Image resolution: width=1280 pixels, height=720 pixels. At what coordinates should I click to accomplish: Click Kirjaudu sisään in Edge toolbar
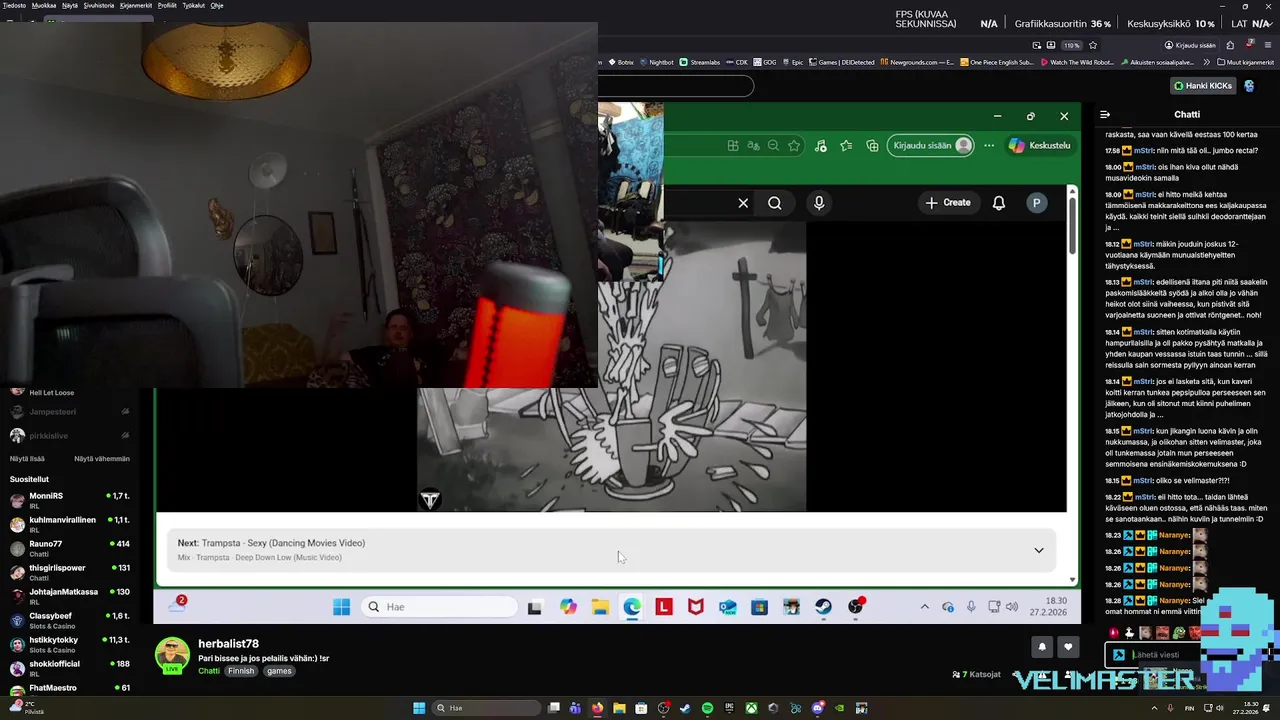point(930,146)
